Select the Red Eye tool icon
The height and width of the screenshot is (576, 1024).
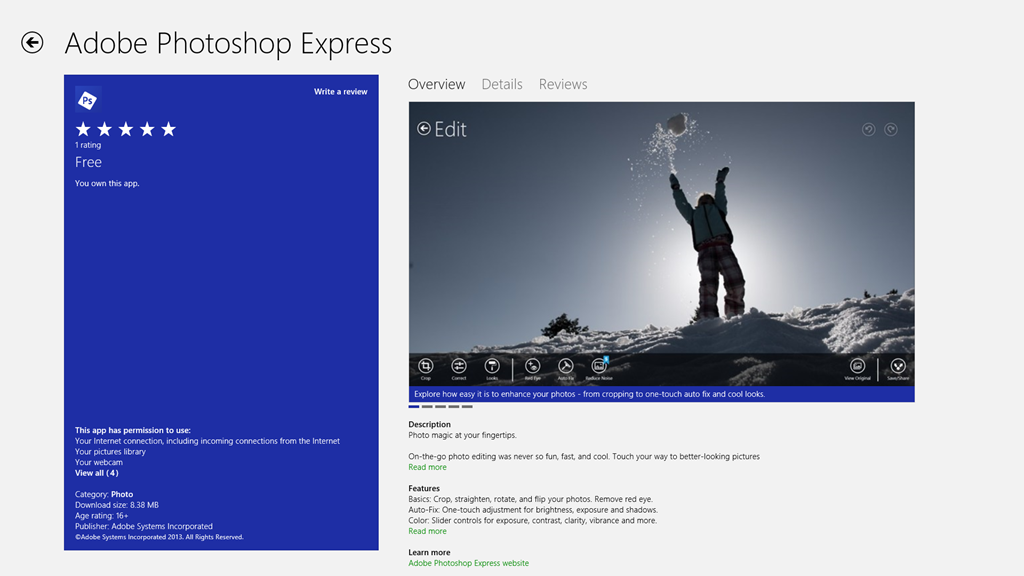pyautogui.click(x=533, y=367)
